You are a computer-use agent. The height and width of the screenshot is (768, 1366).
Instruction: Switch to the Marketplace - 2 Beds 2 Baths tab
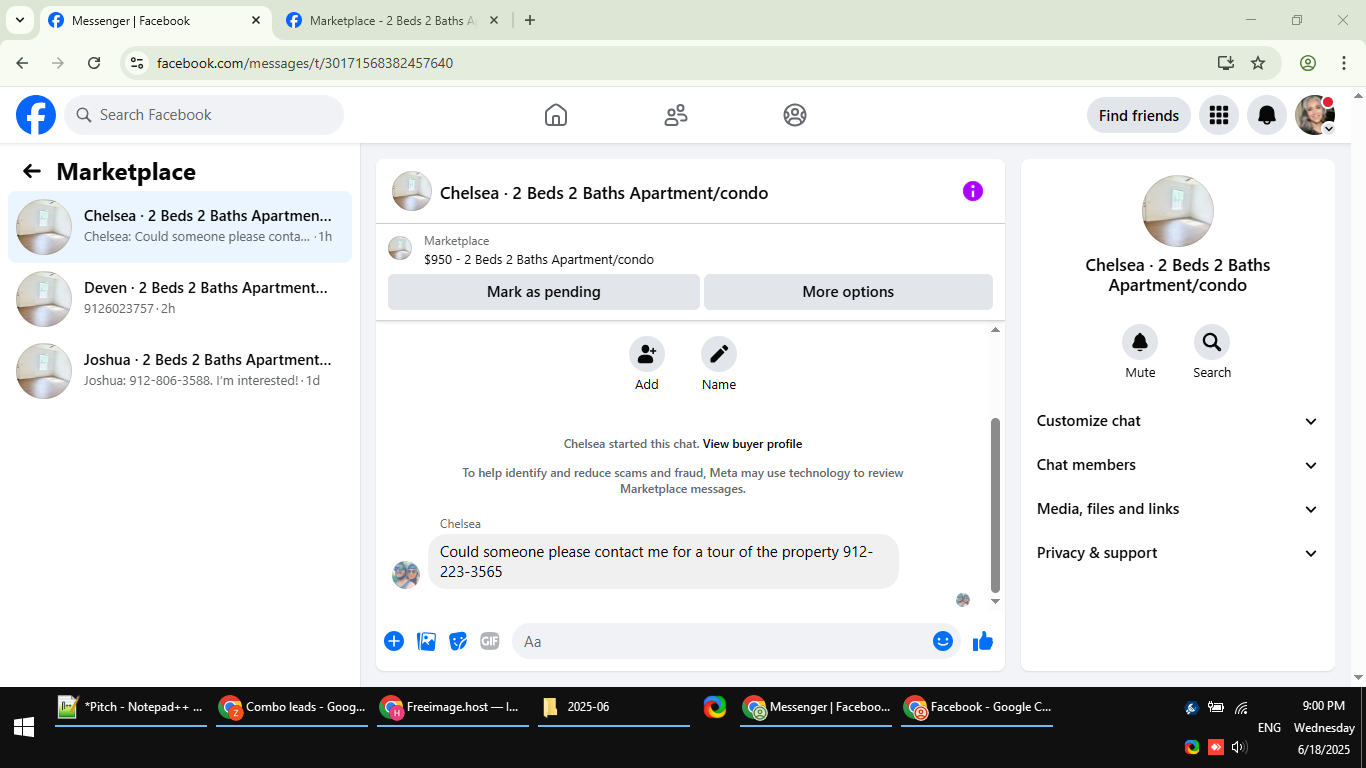click(392, 20)
